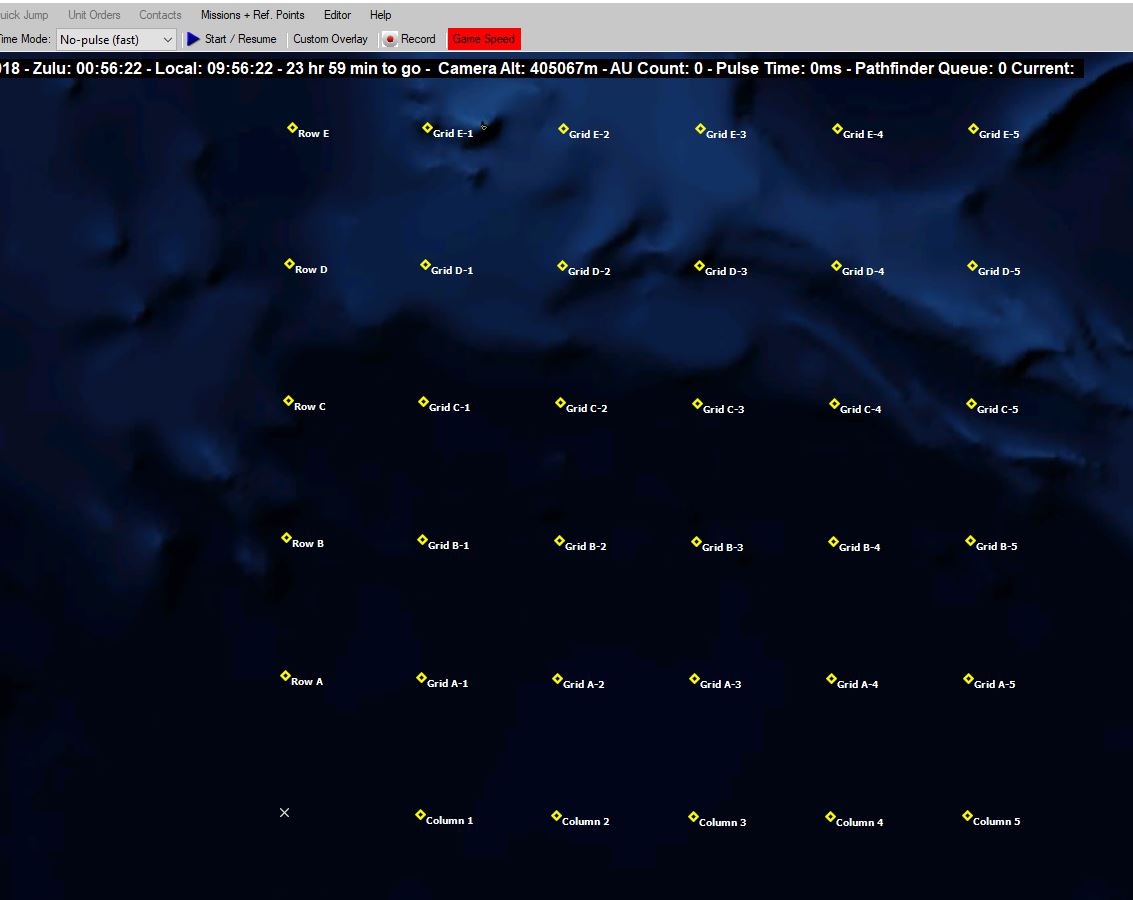Open the Missions + Ref. Points menu
Image resolution: width=1133 pixels, height=900 pixels.
pos(252,14)
